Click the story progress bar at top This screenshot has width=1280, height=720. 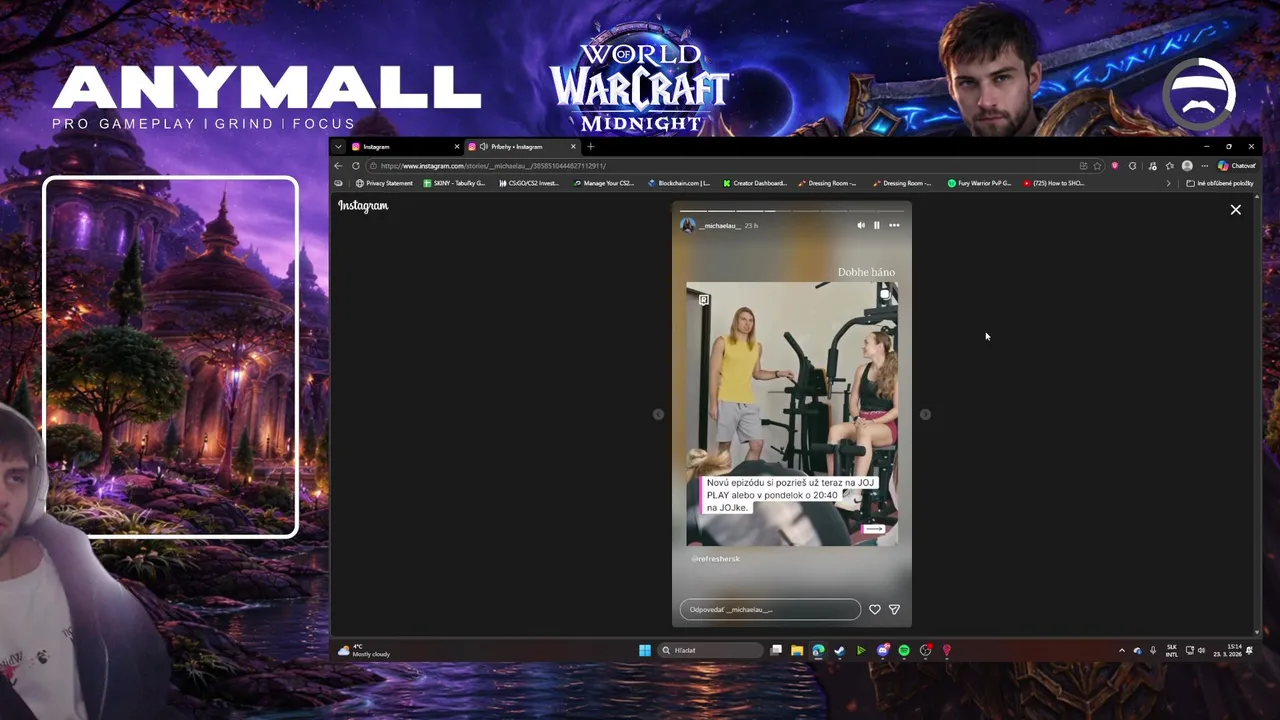pos(791,211)
